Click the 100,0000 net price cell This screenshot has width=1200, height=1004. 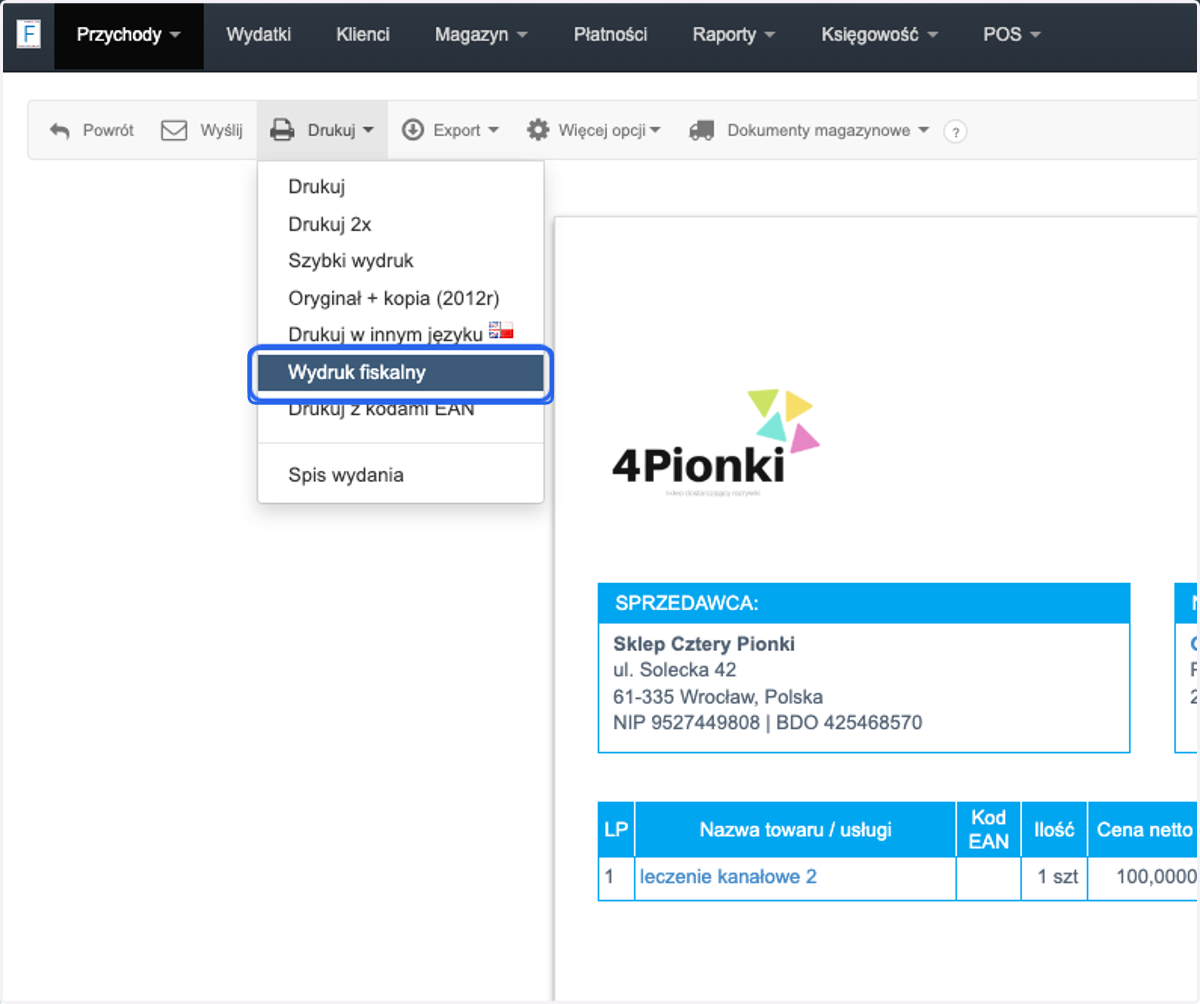pos(1144,878)
